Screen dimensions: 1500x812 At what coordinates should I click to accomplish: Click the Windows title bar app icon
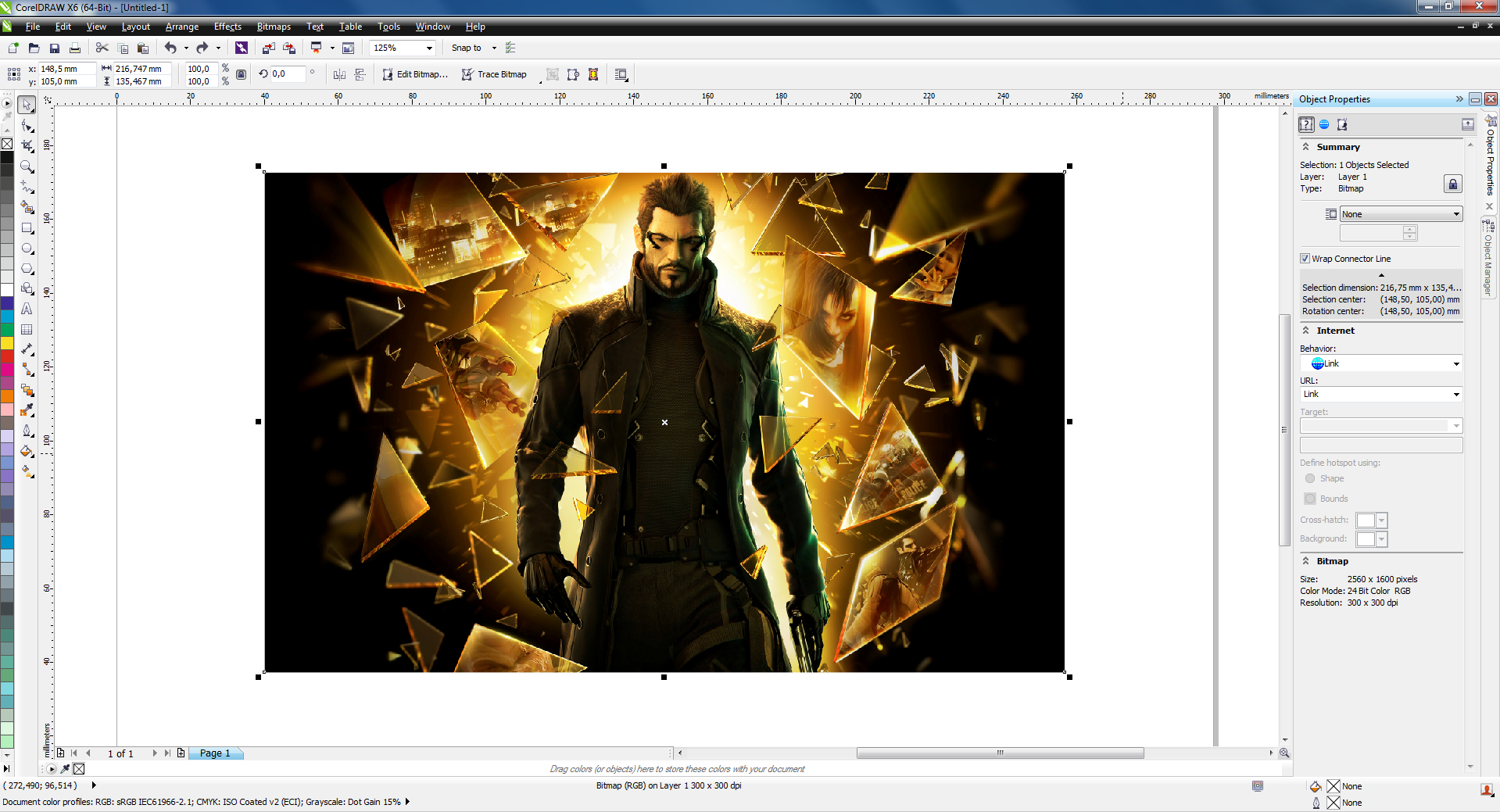[6, 7]
